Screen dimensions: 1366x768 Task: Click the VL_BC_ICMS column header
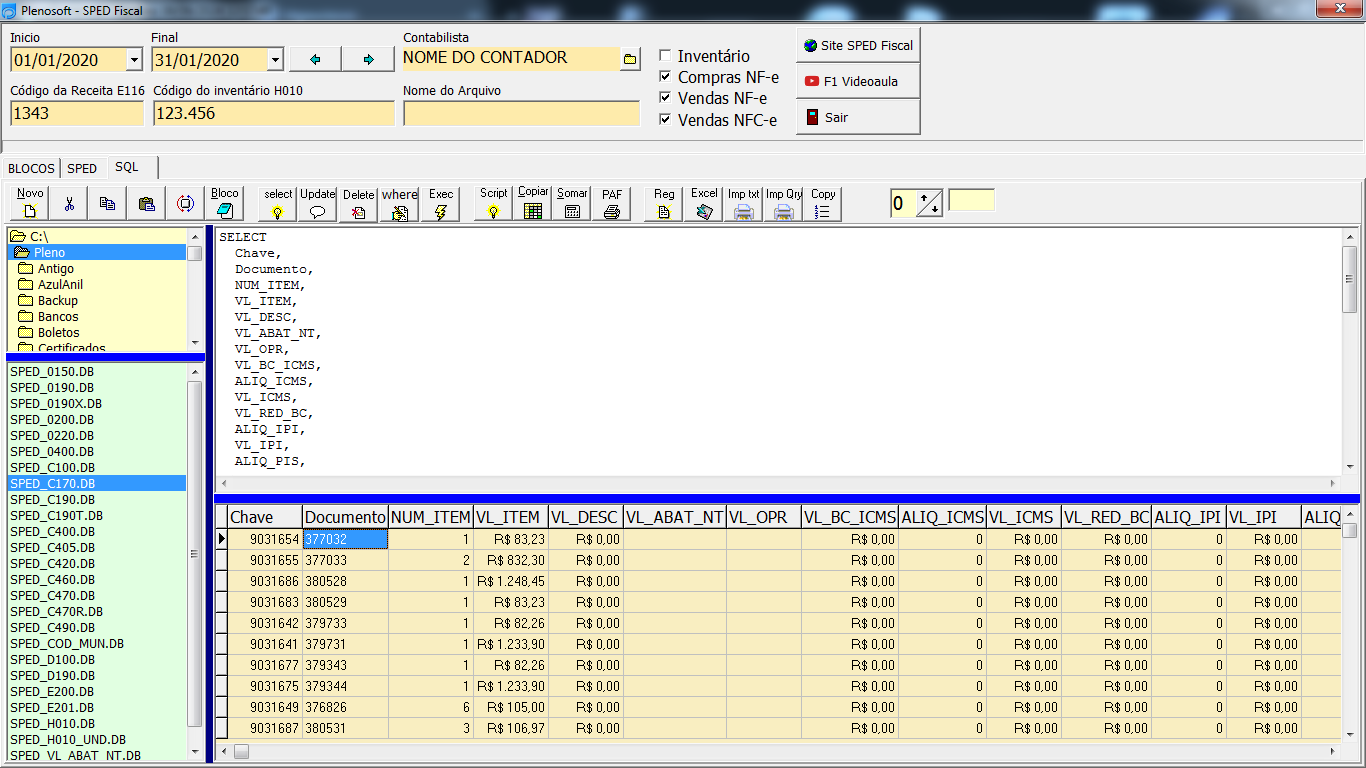click(x=849, y=517)
